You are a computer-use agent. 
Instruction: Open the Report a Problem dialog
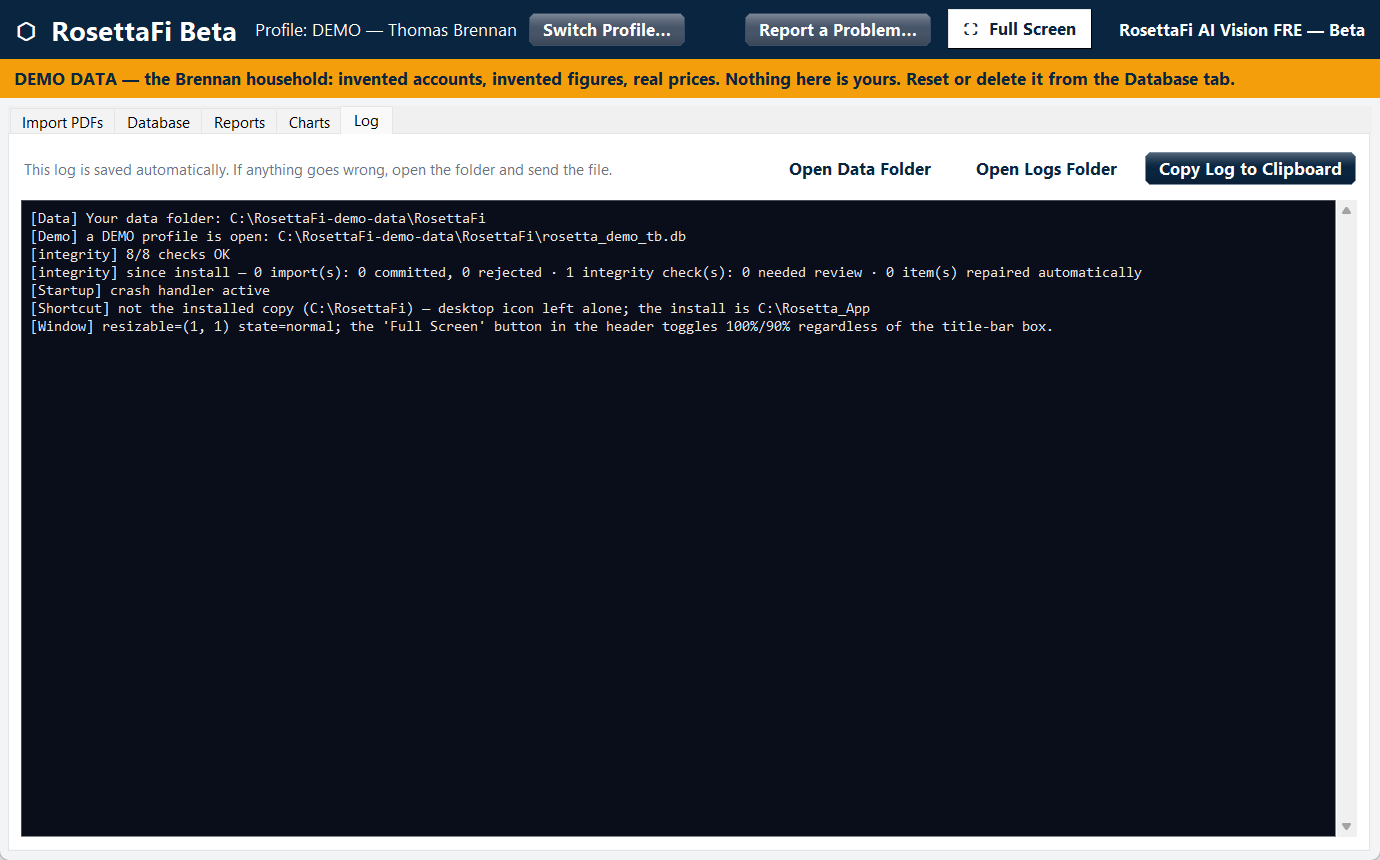tap(838, 30)
